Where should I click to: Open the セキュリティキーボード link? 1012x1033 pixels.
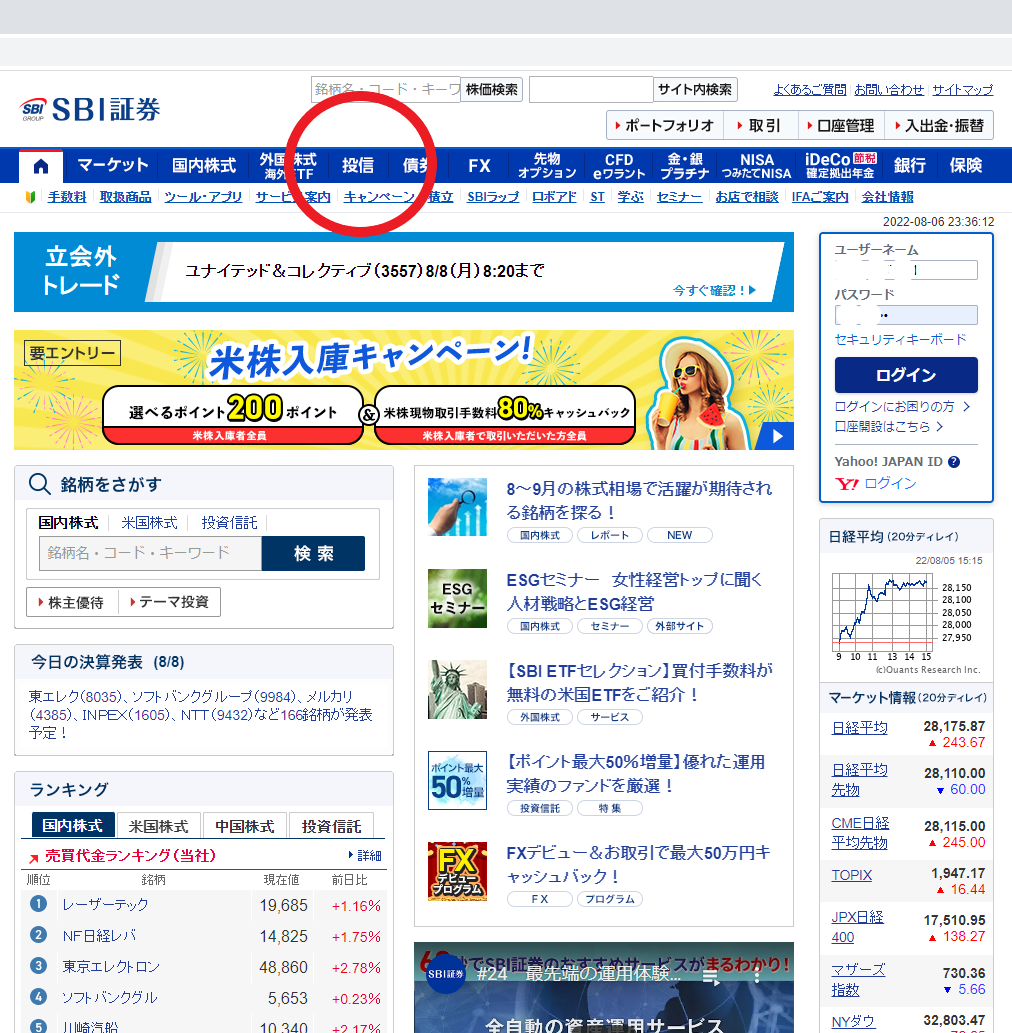901,339
